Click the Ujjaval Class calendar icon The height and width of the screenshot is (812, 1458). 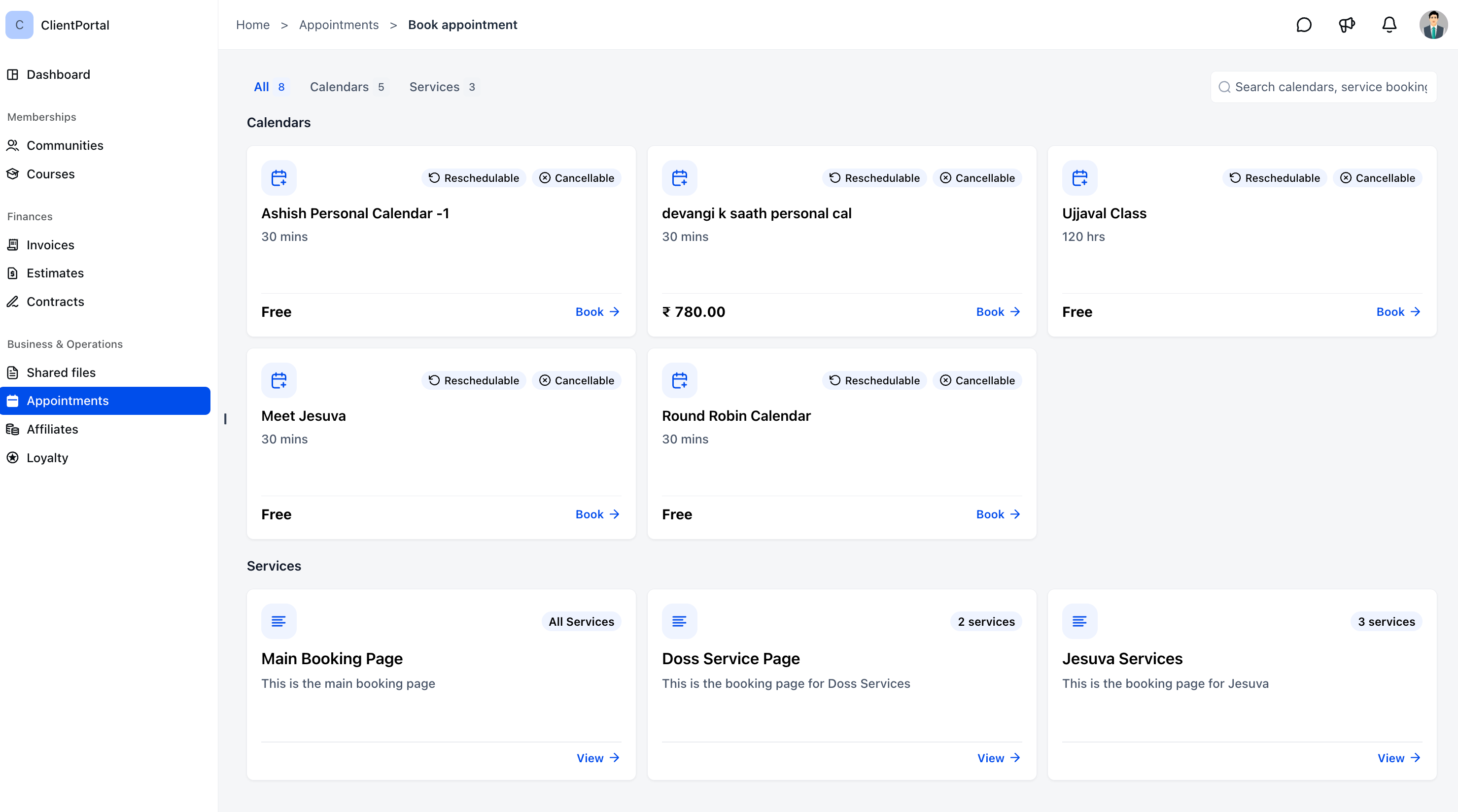[x=1079, y=178]
